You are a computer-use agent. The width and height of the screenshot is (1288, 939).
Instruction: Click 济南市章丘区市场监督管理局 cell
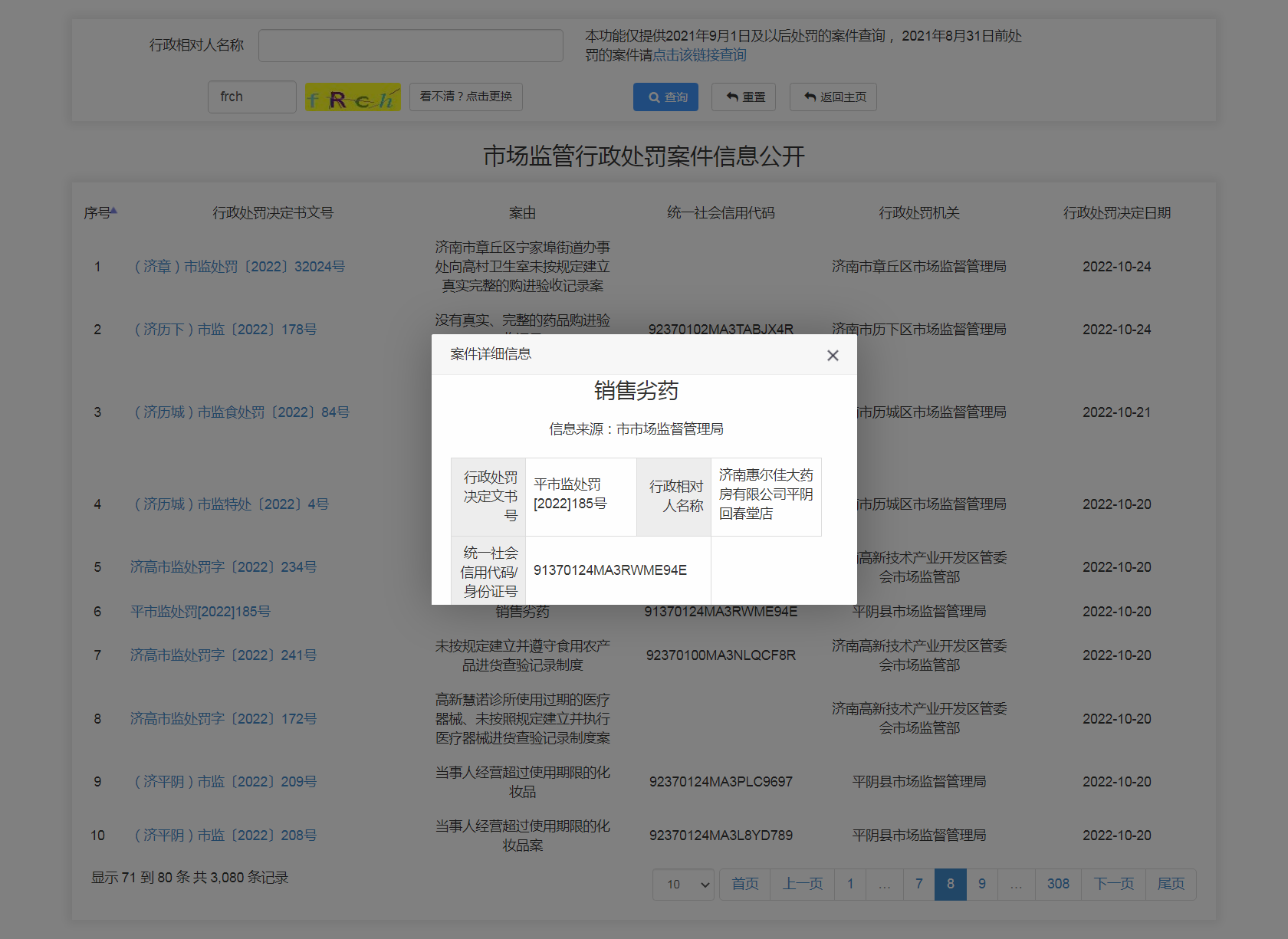(x=919, y=267)
